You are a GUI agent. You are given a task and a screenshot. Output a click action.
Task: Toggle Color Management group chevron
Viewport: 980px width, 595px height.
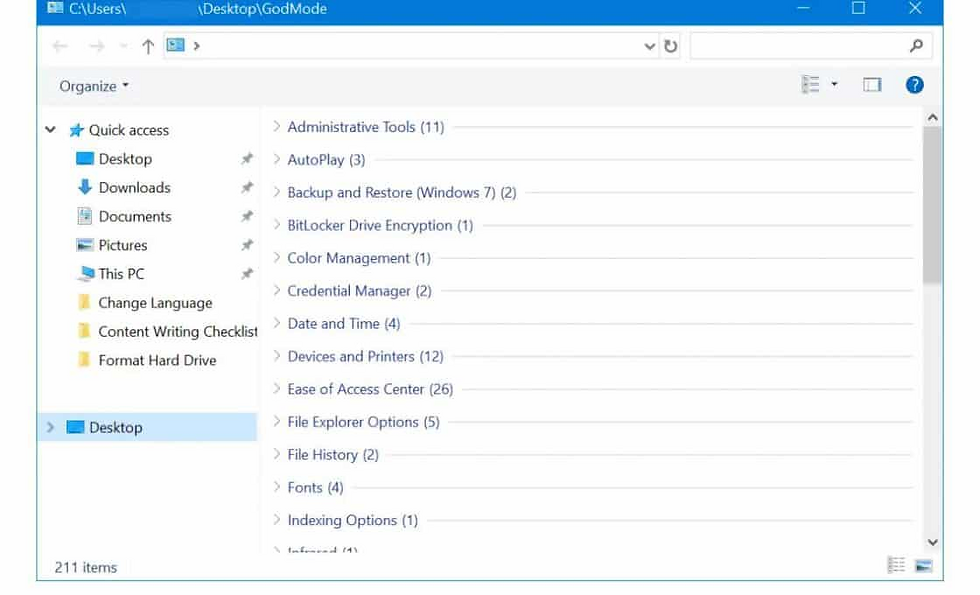coord(277,258)
